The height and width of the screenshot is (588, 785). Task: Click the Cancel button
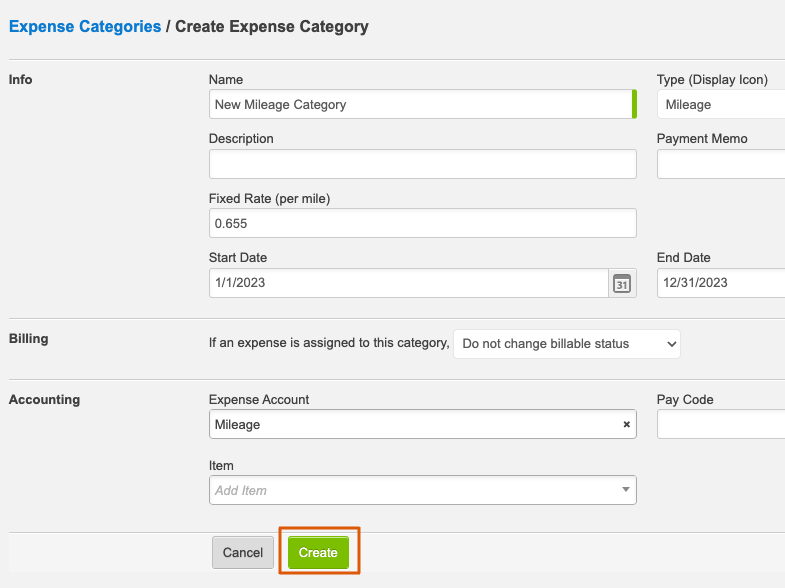pos(243,552)
